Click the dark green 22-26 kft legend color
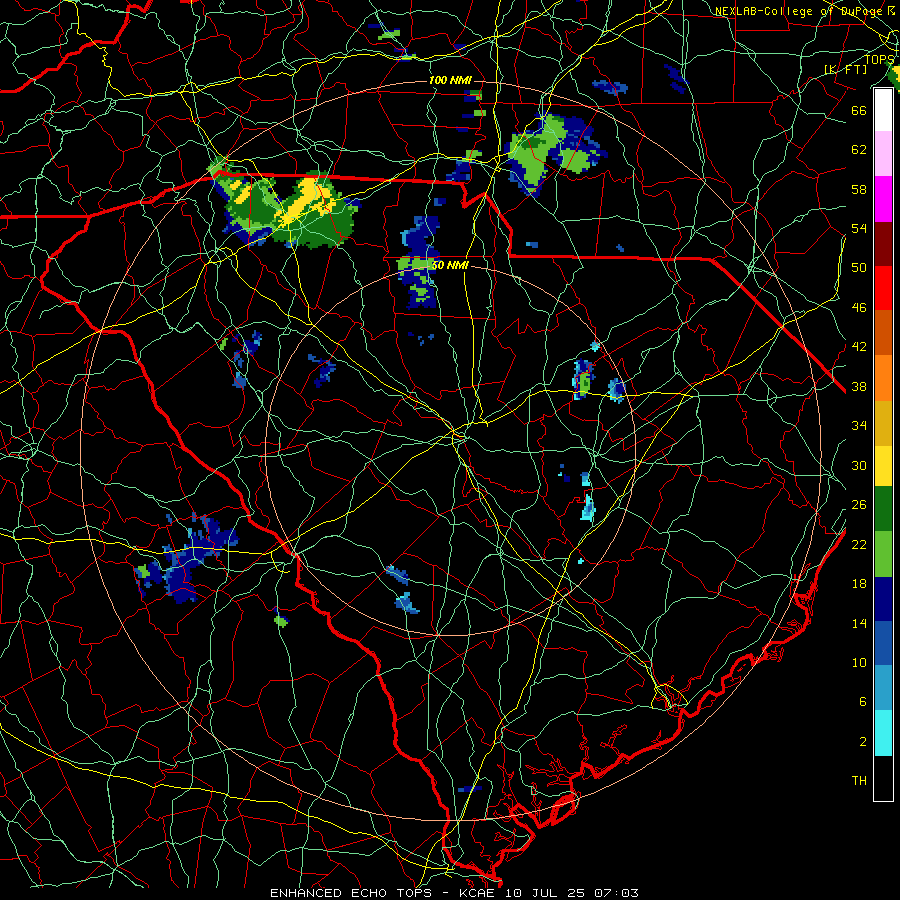Screen dimensions: 900x900 click(883, 509)
